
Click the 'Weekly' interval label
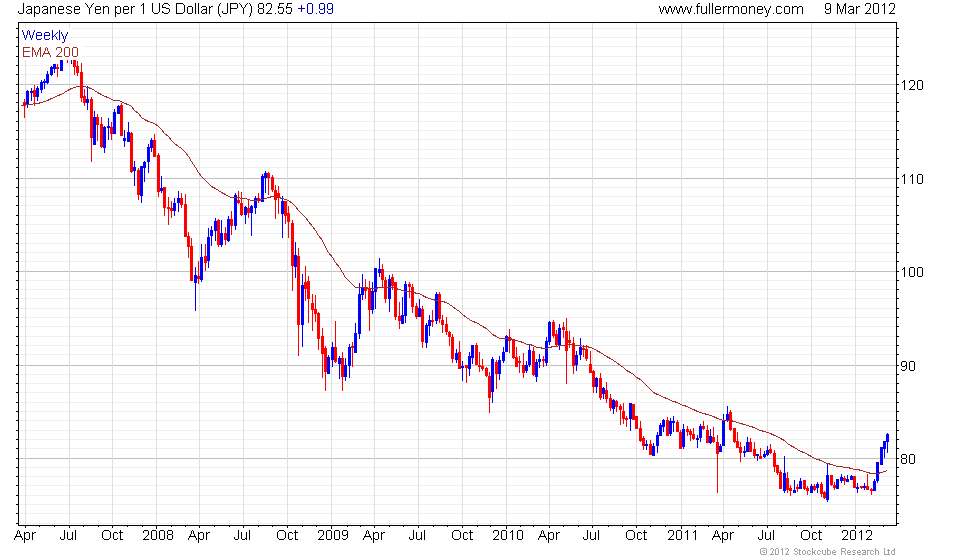point(44,36)
